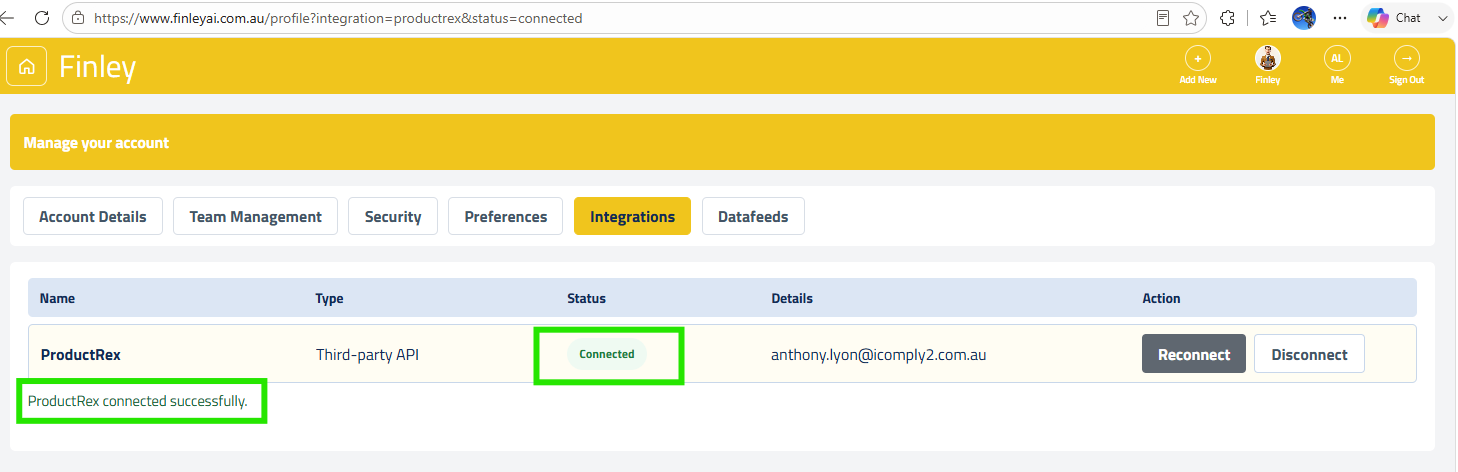Click anthony.lyon@icomply2.com.au details text

(x=879, y=354)
